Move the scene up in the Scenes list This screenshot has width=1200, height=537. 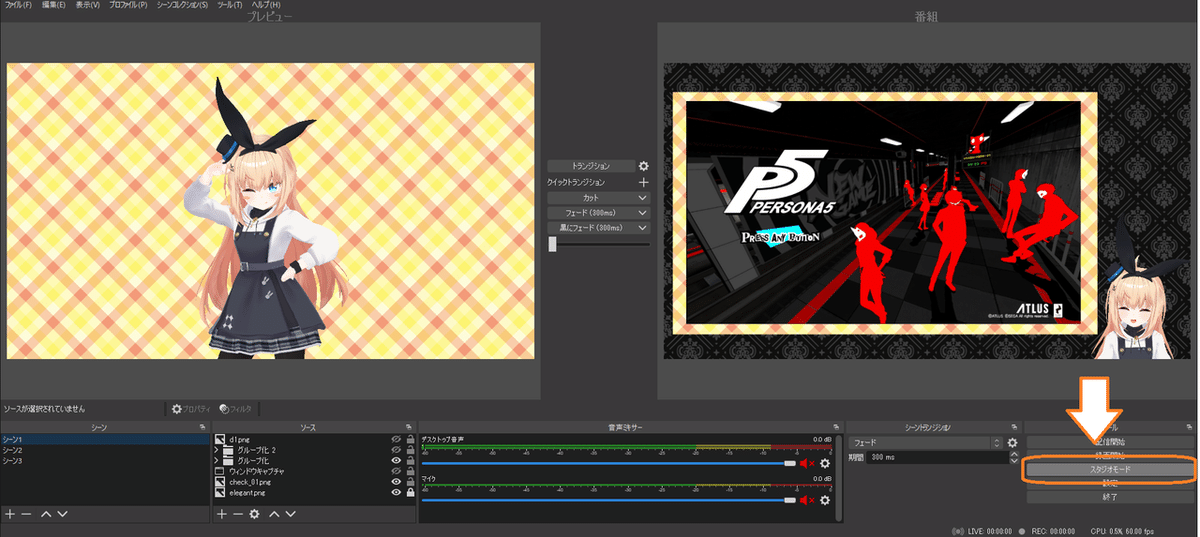[45, 513]
